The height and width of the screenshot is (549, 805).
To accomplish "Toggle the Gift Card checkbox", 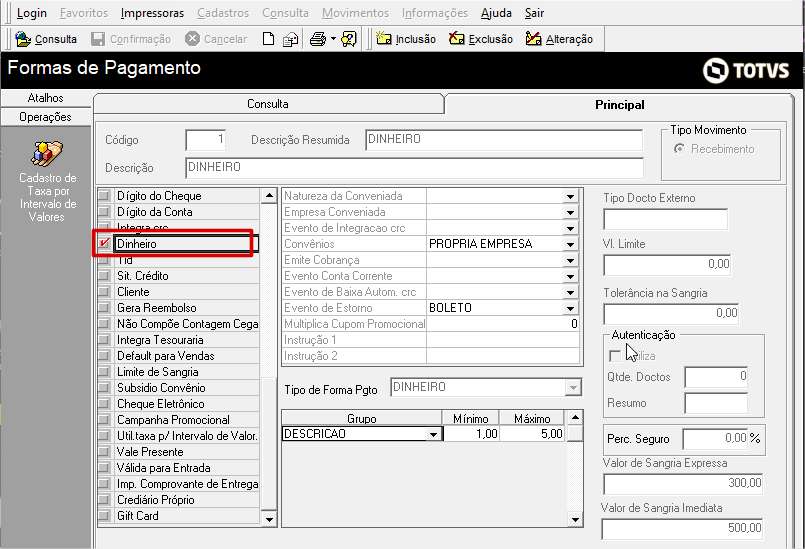I will click(x=104, y=516).
